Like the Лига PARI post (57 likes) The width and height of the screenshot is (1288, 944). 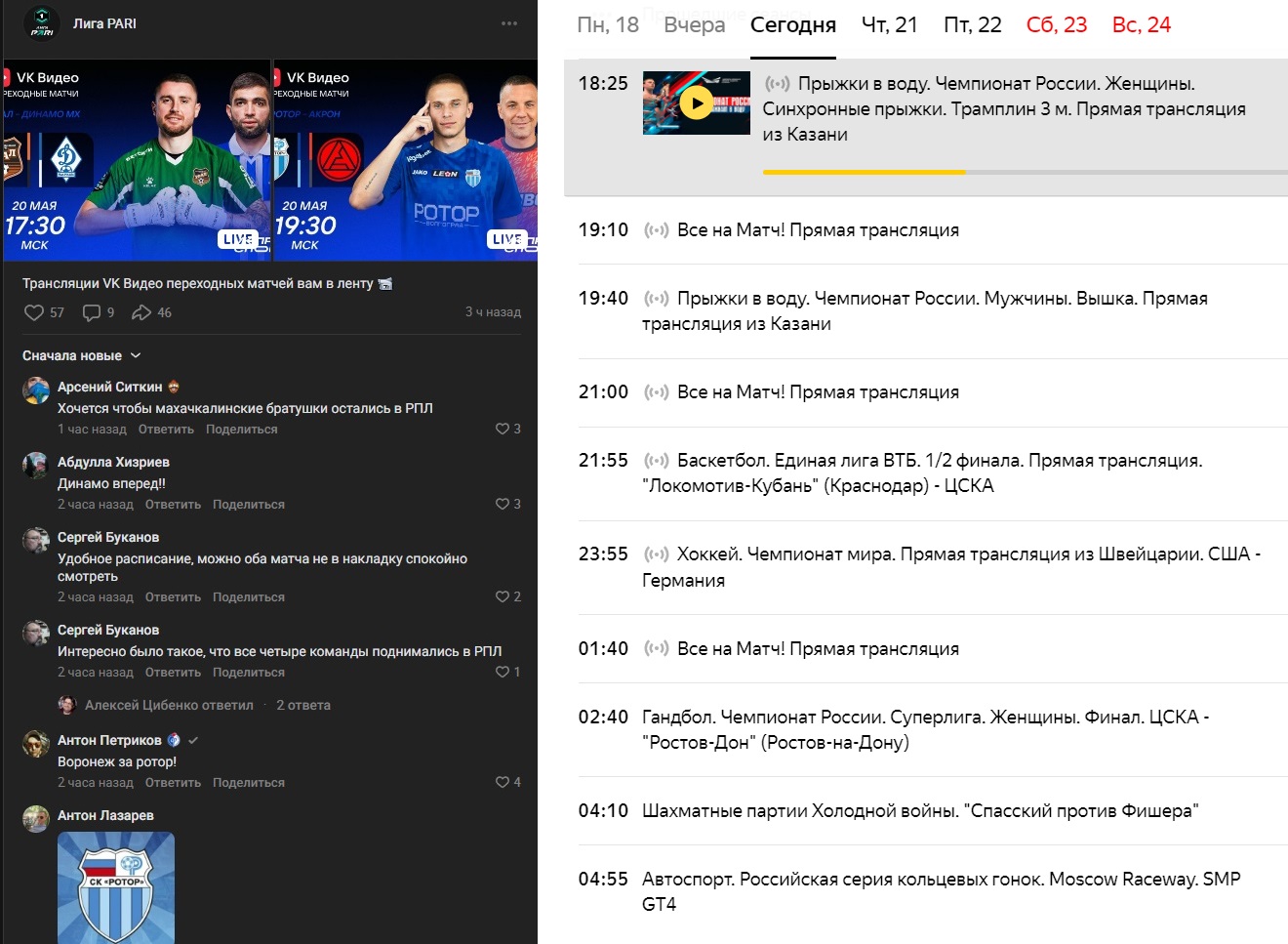pos(34,312)
